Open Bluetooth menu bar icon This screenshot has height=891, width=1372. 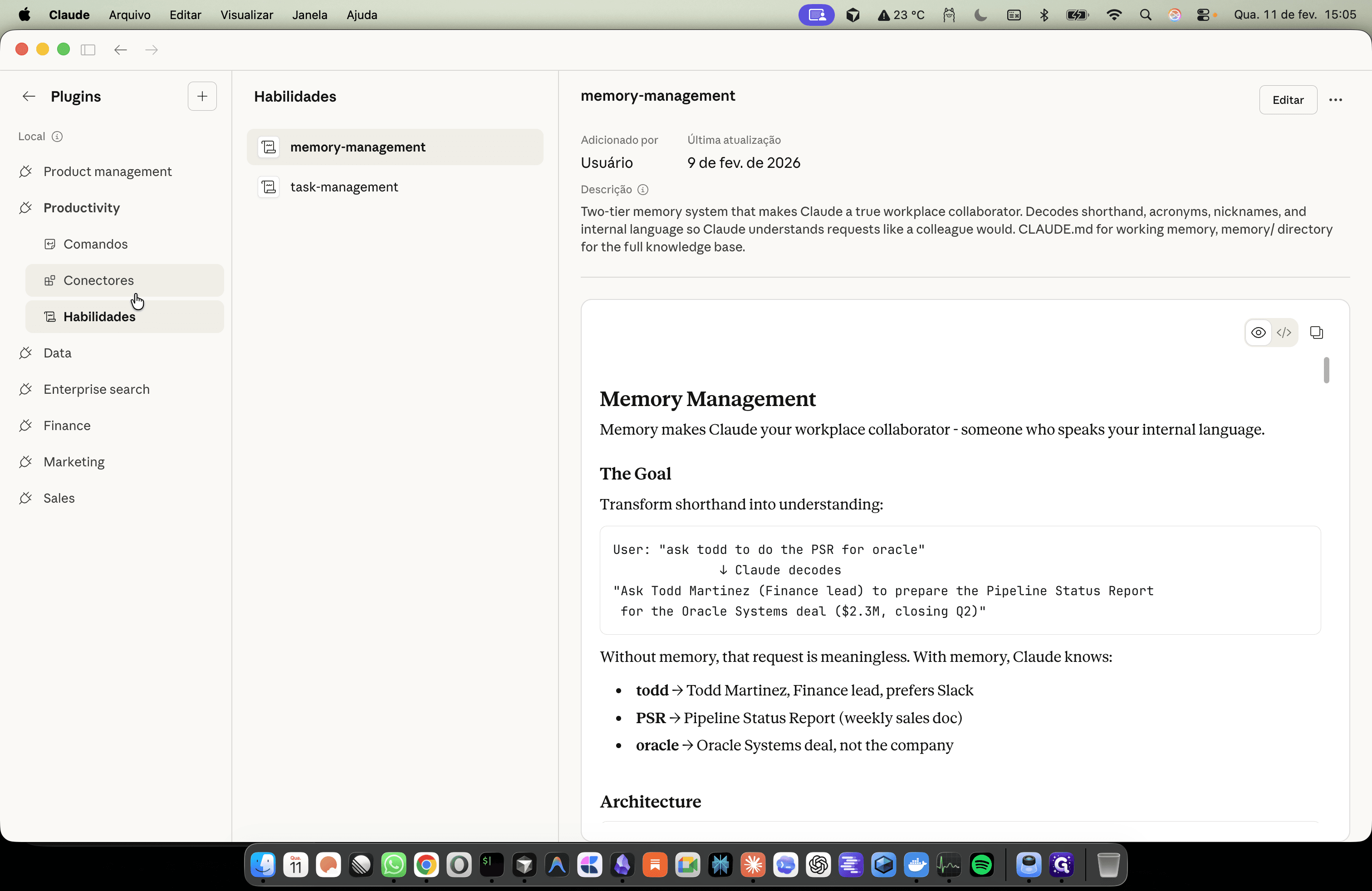1044,15
